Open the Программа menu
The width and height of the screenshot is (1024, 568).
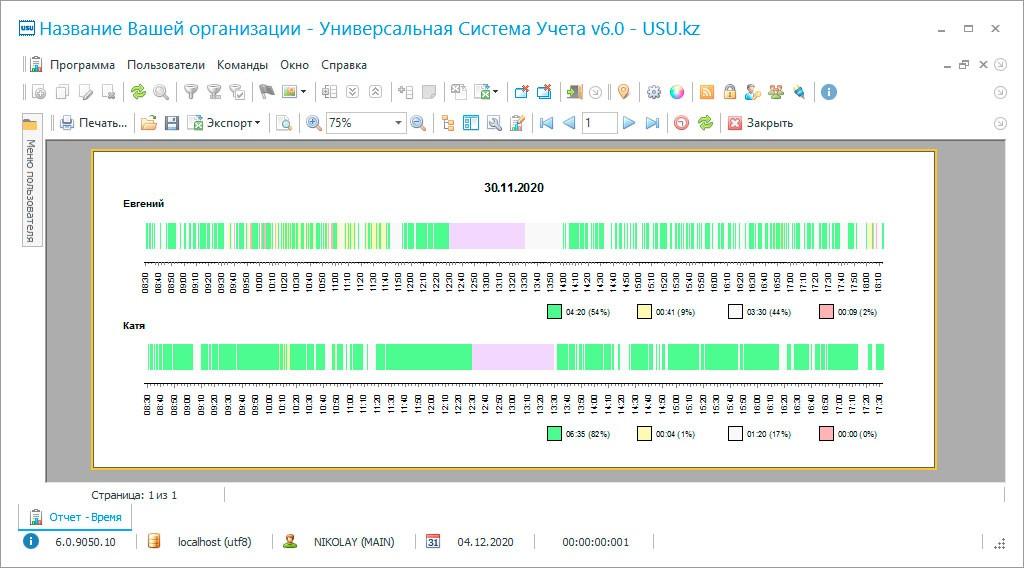pyautogui.click(x=82, y=65)
